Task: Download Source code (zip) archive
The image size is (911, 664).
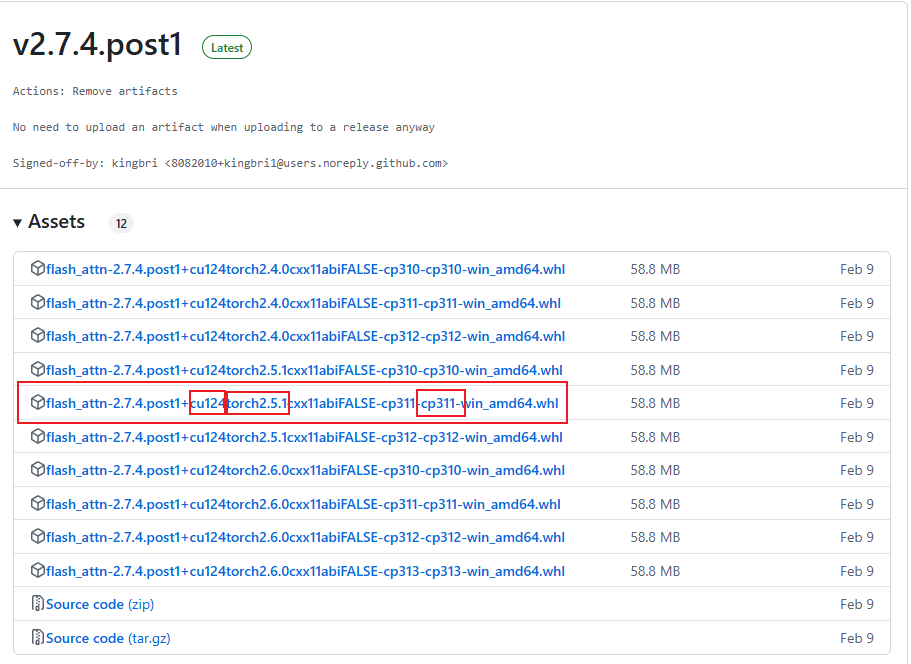Action: 100,604
